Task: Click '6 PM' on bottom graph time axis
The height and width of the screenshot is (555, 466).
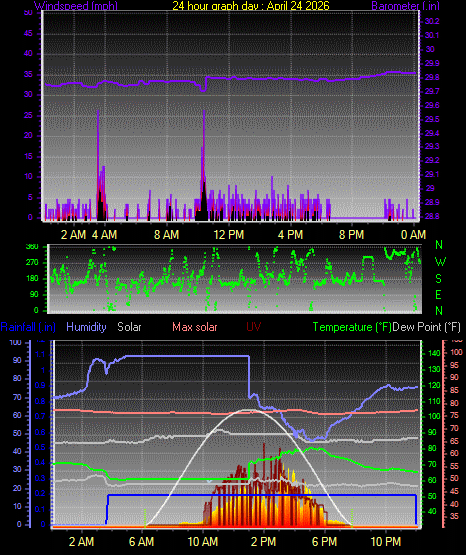Action: tap(324, 542)
